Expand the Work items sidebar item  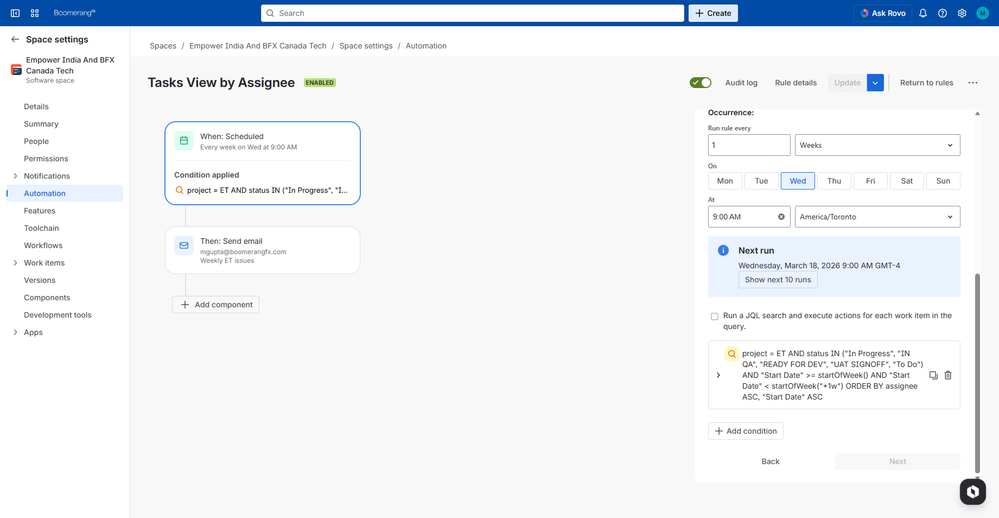click(15, 263)
